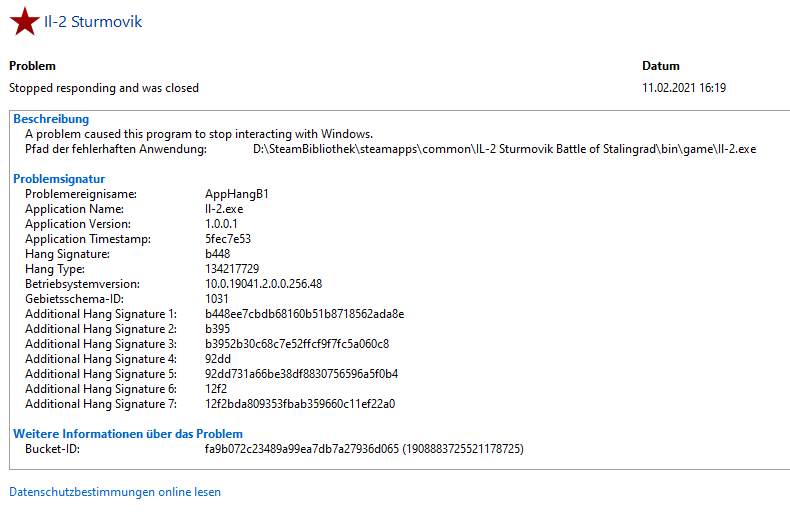
Task: Select Additional Hang Signature 1 value b448ee7c...
Action: point(304,314)
